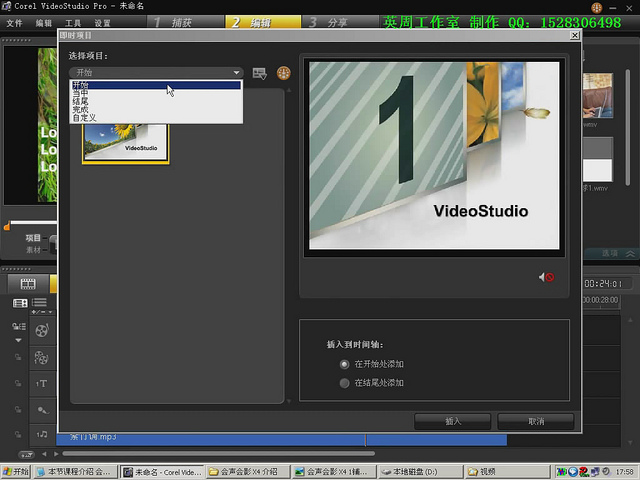
Task: Open 本地磁盘 (D:) taskbar window
Action: (x=419, y=472)
